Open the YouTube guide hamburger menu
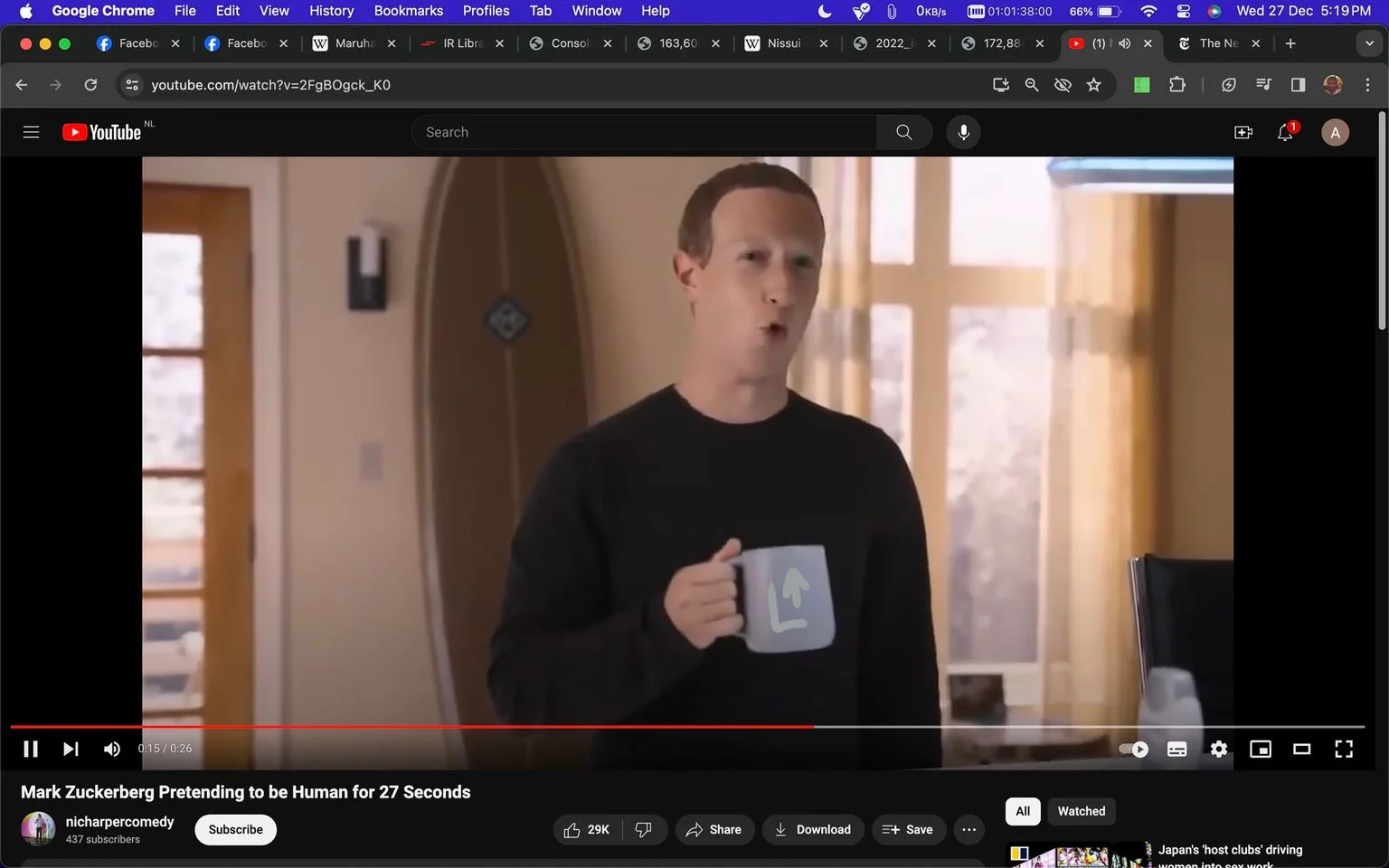The width and height of the screenshot is (1389, 868). pyautogui.click(x=31, y=132)
